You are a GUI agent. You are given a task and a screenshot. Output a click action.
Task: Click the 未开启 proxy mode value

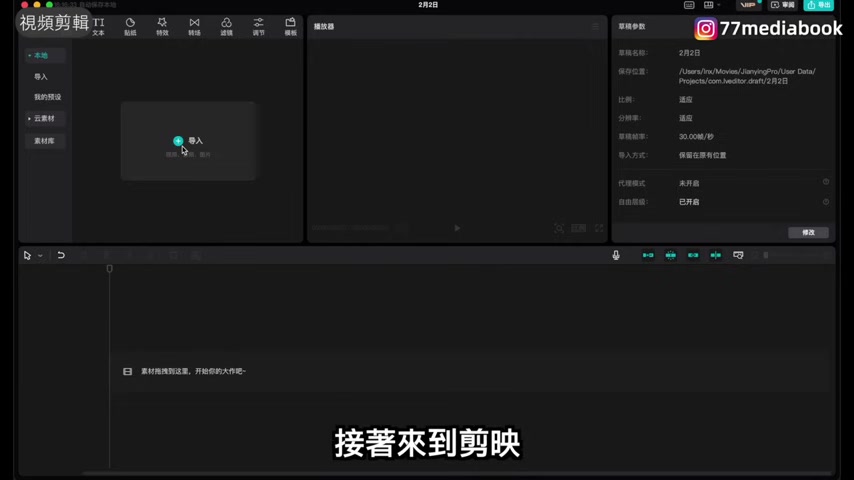click(x=689, y=184)
